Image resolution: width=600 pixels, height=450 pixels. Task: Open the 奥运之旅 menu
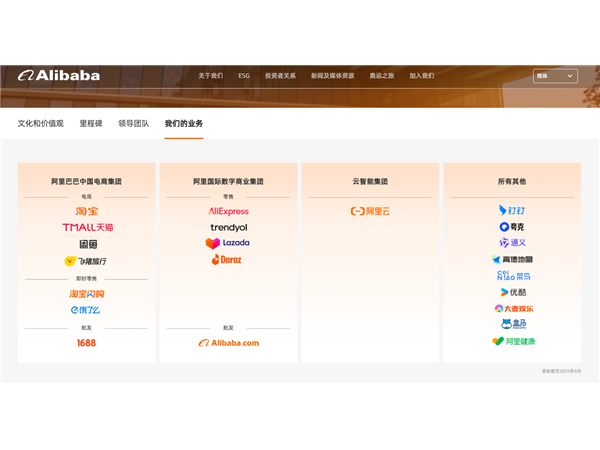click(382, 76)
